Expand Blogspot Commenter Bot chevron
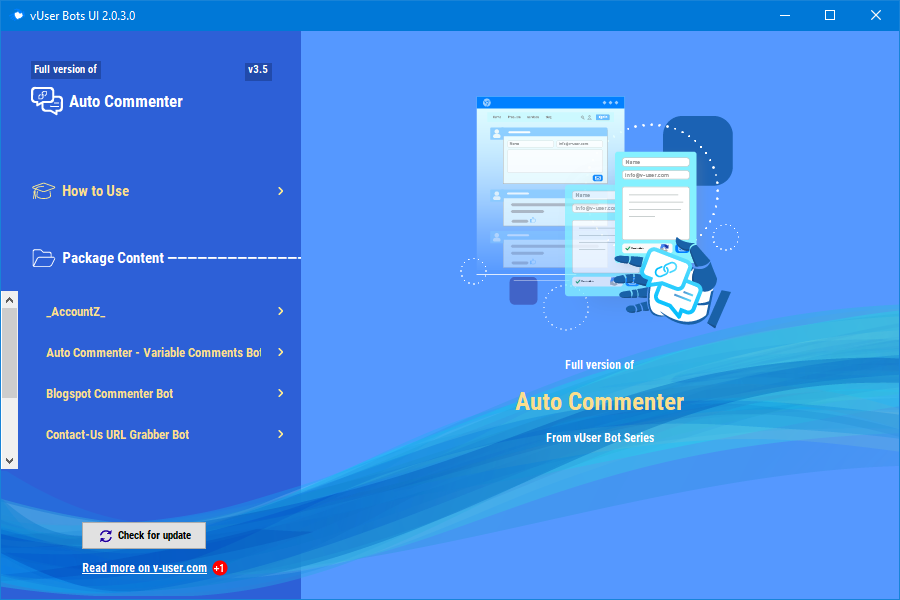The image size is (900, 600). click(x=281, y=393)
